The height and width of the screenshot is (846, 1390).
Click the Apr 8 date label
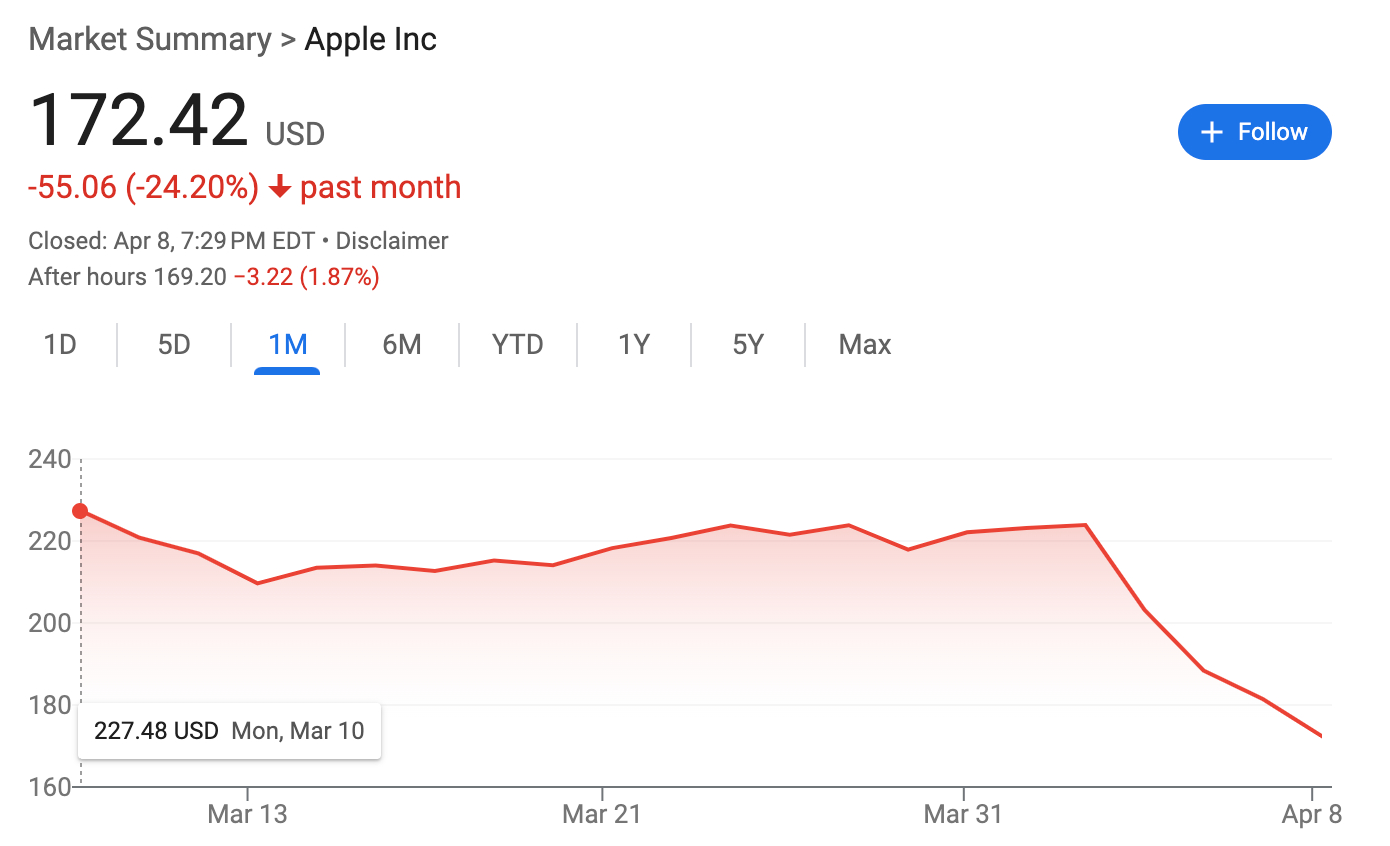pyautogui.click(x=1312, y=814)
